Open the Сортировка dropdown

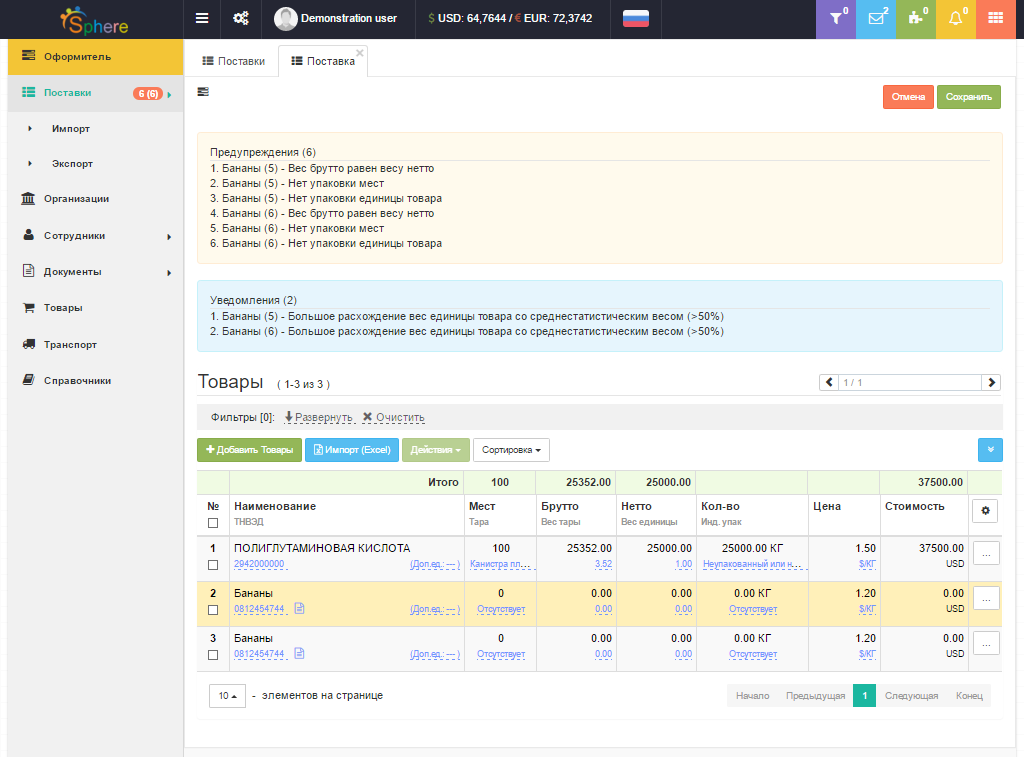(x=511, y=450)
